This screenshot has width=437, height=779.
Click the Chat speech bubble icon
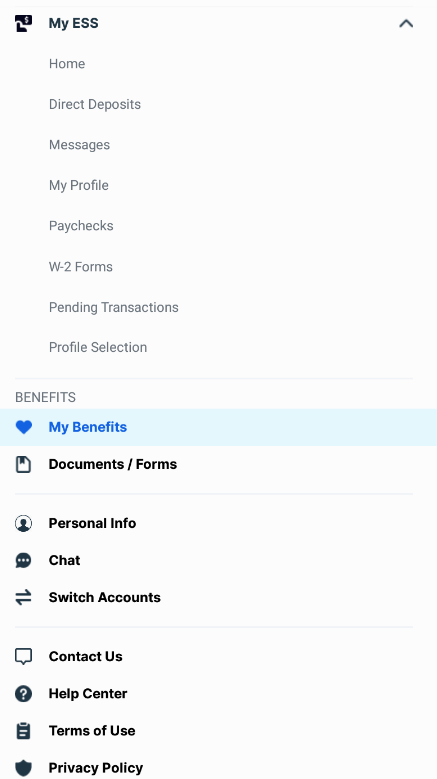[23, 560]
